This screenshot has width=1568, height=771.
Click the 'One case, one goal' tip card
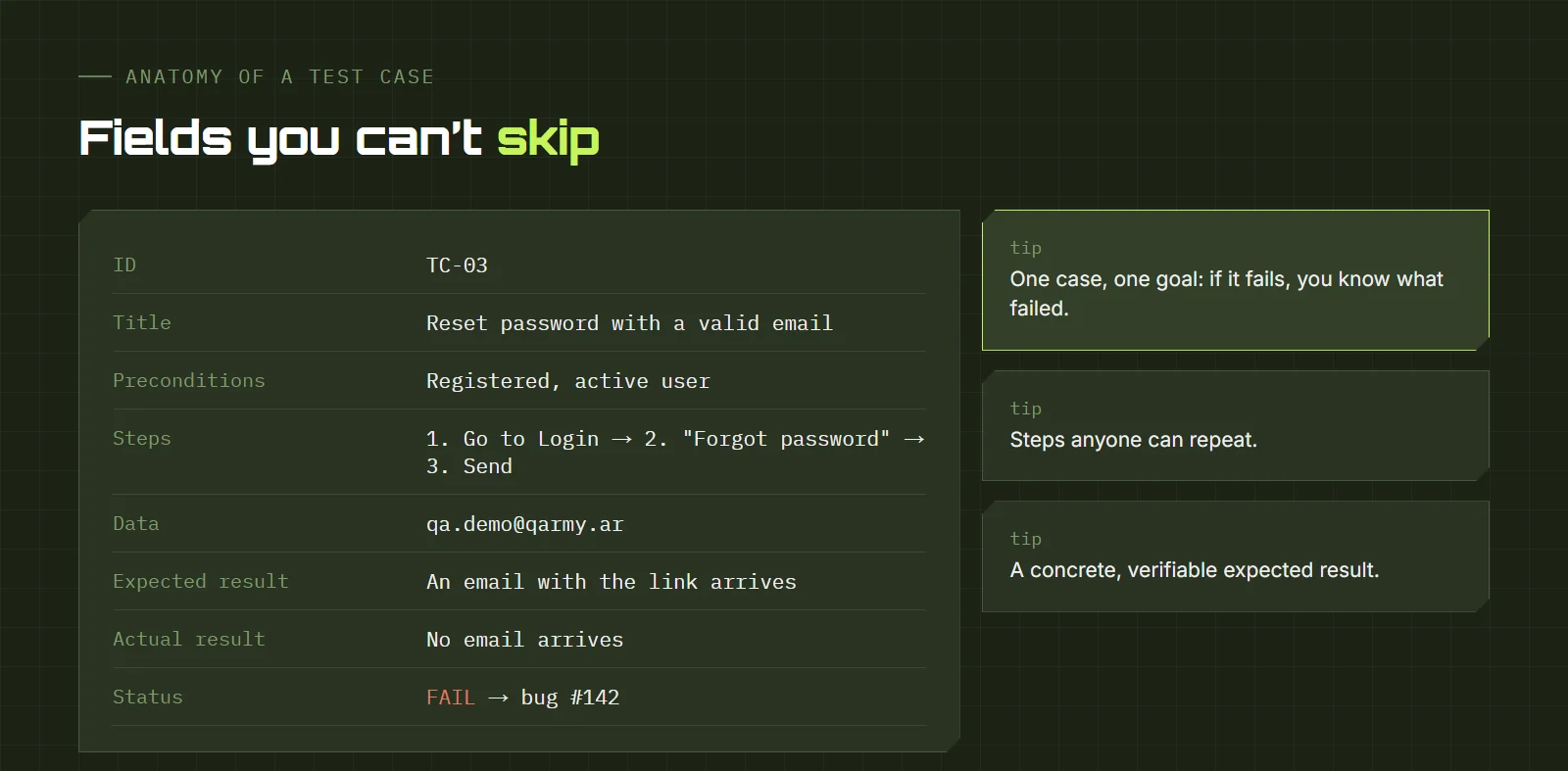point(1236,280)
